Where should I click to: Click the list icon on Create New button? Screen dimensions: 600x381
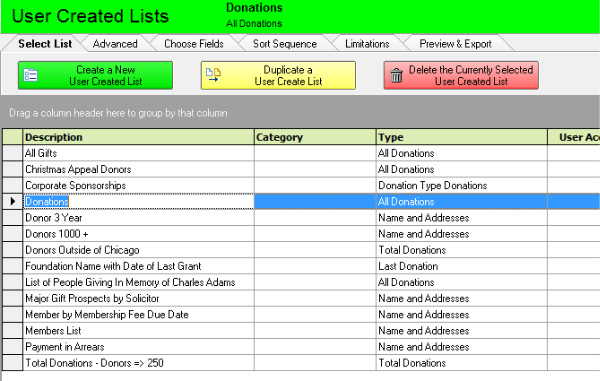31,75
